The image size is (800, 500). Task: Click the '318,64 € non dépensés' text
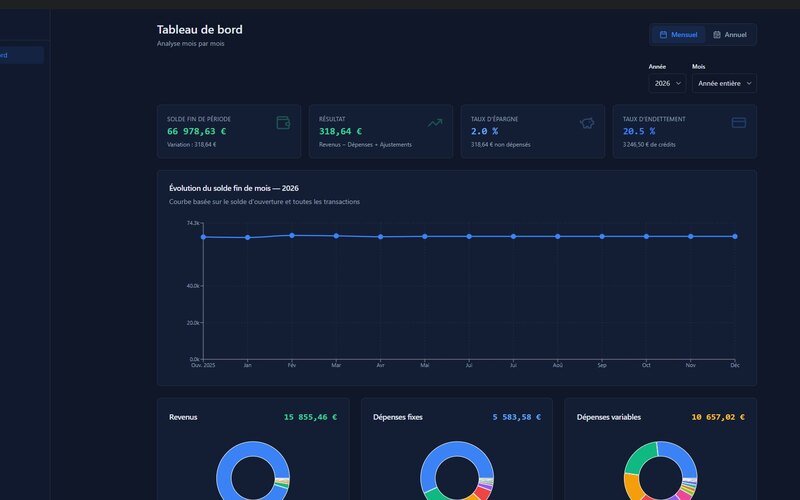[x=501, y=144]
